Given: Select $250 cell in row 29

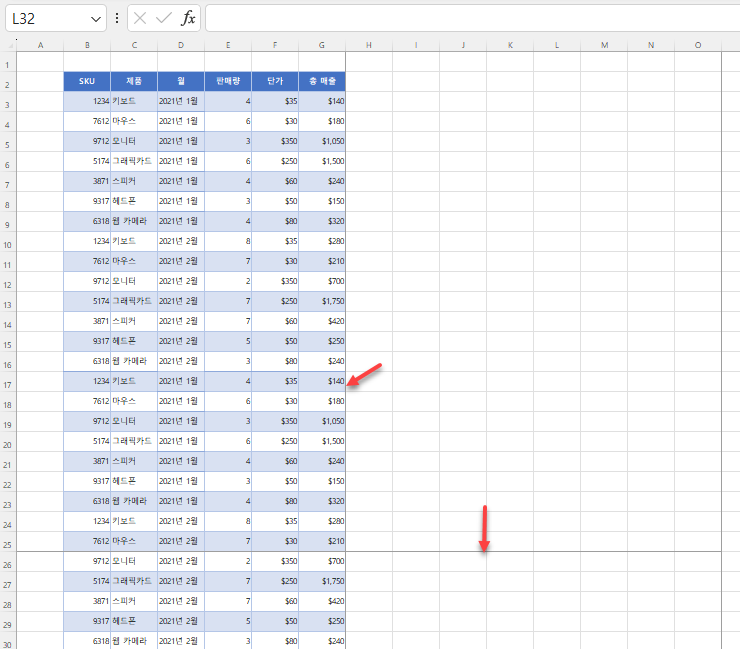Looking at the screenshot, I should click(x=322, y=621).
